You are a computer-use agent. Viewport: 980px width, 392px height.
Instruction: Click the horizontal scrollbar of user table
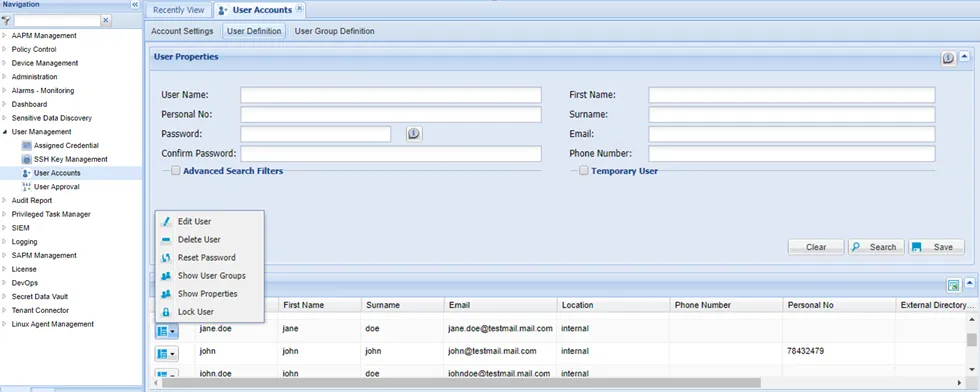[461, 382]
